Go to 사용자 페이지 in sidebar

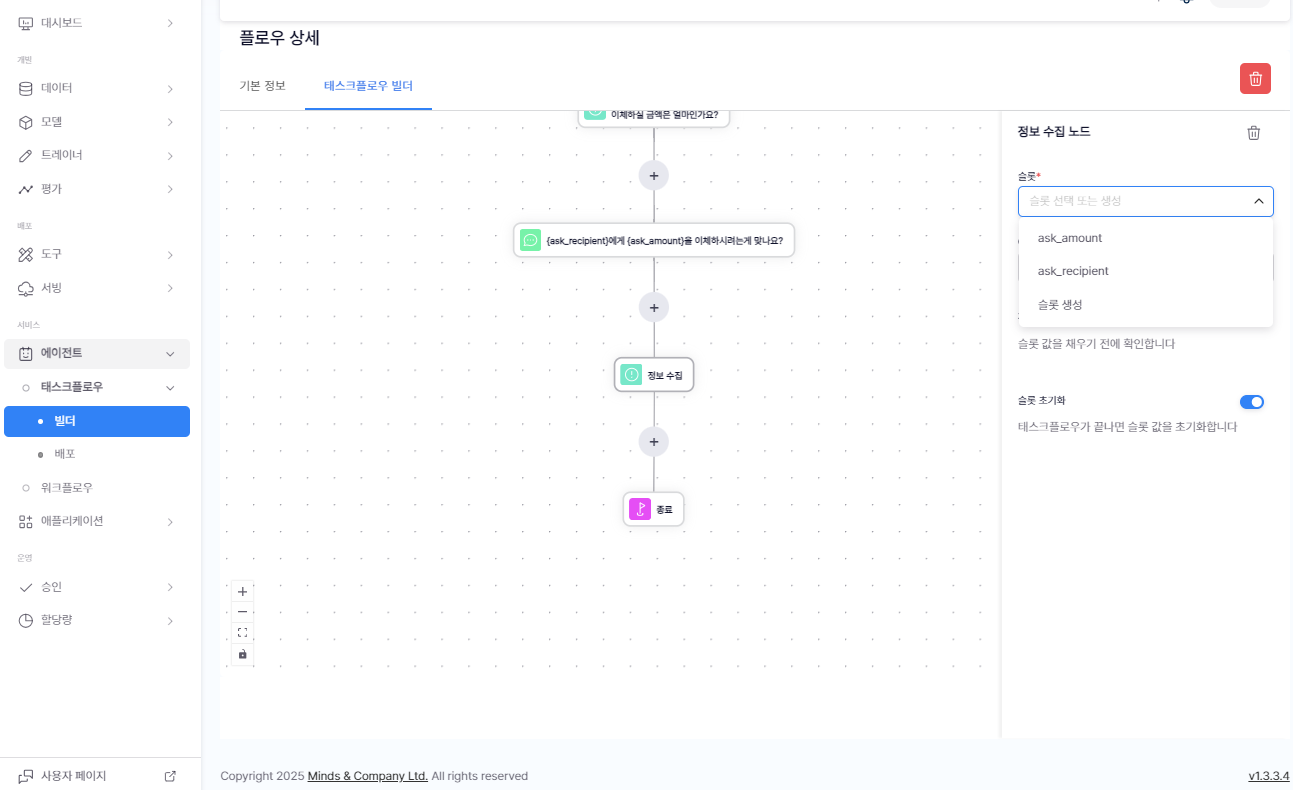(x=74, y=776)
